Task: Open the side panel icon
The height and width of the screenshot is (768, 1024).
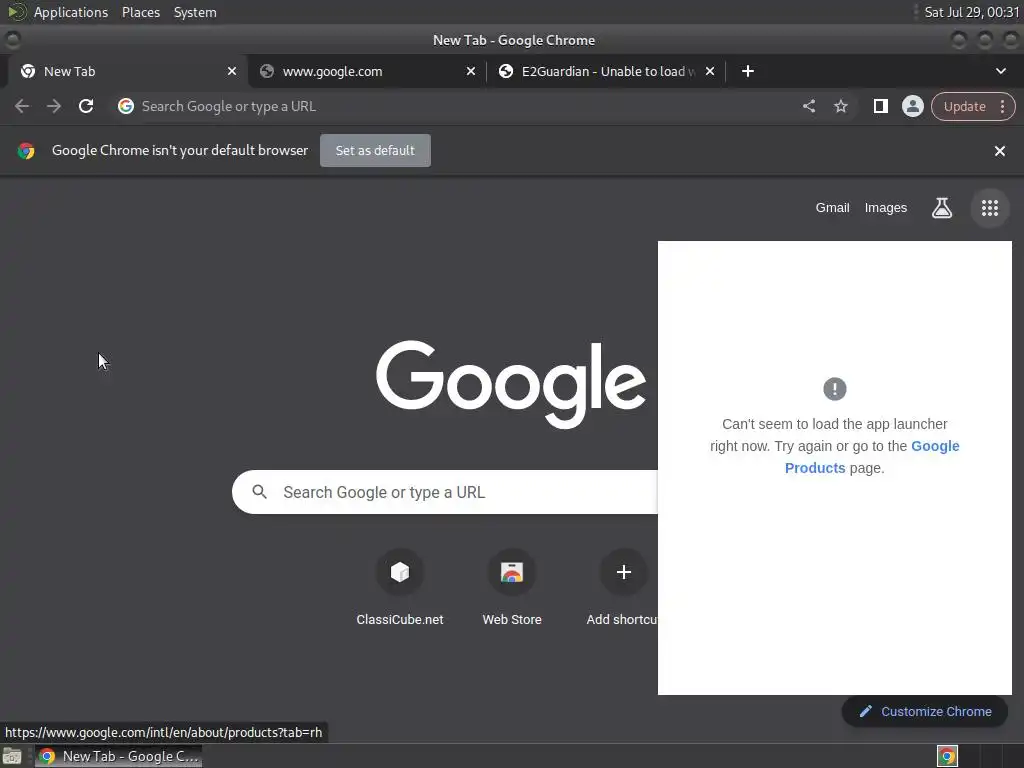Action: pos(880,106)
